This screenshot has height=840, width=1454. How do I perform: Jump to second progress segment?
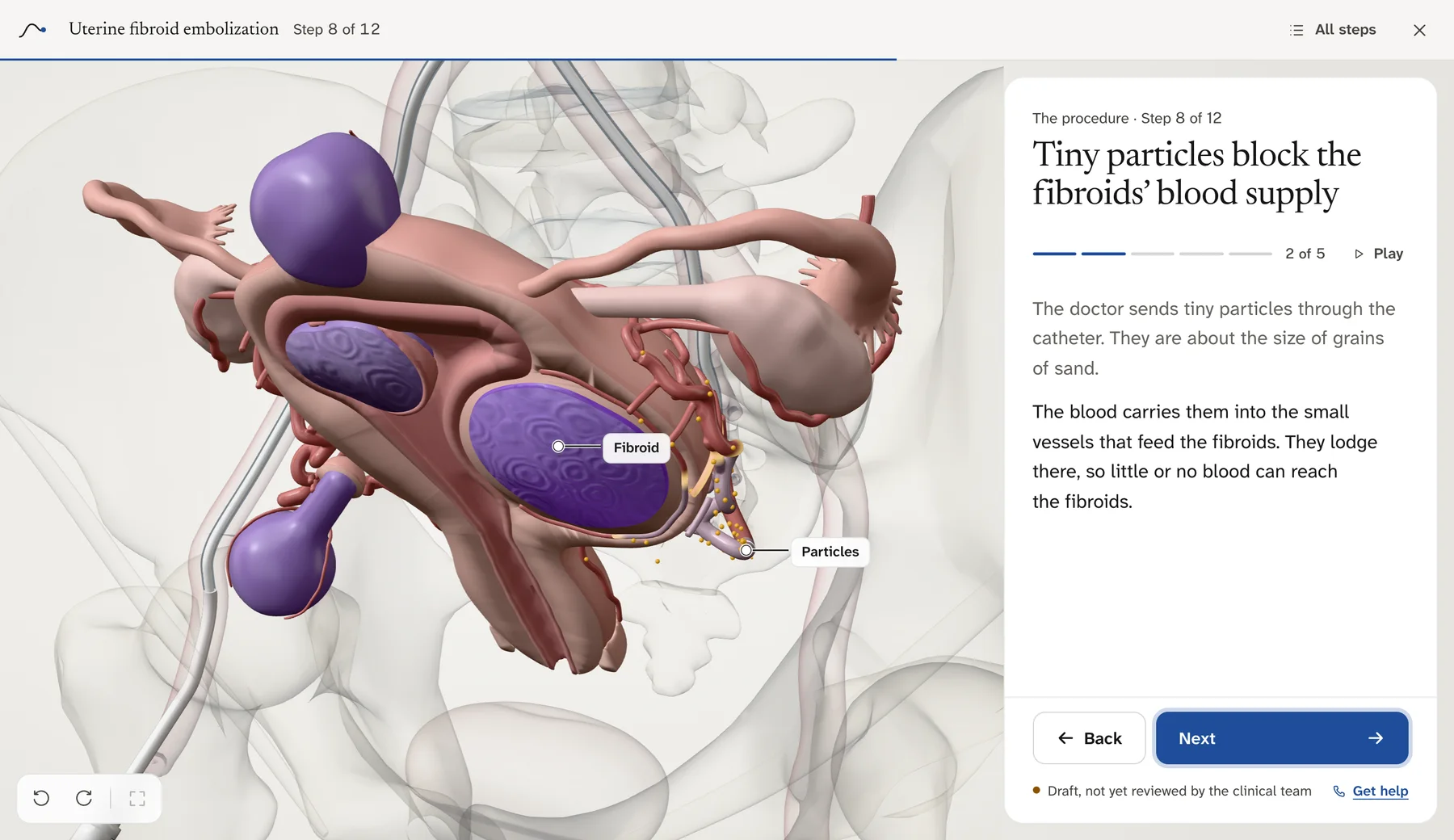1103,254
